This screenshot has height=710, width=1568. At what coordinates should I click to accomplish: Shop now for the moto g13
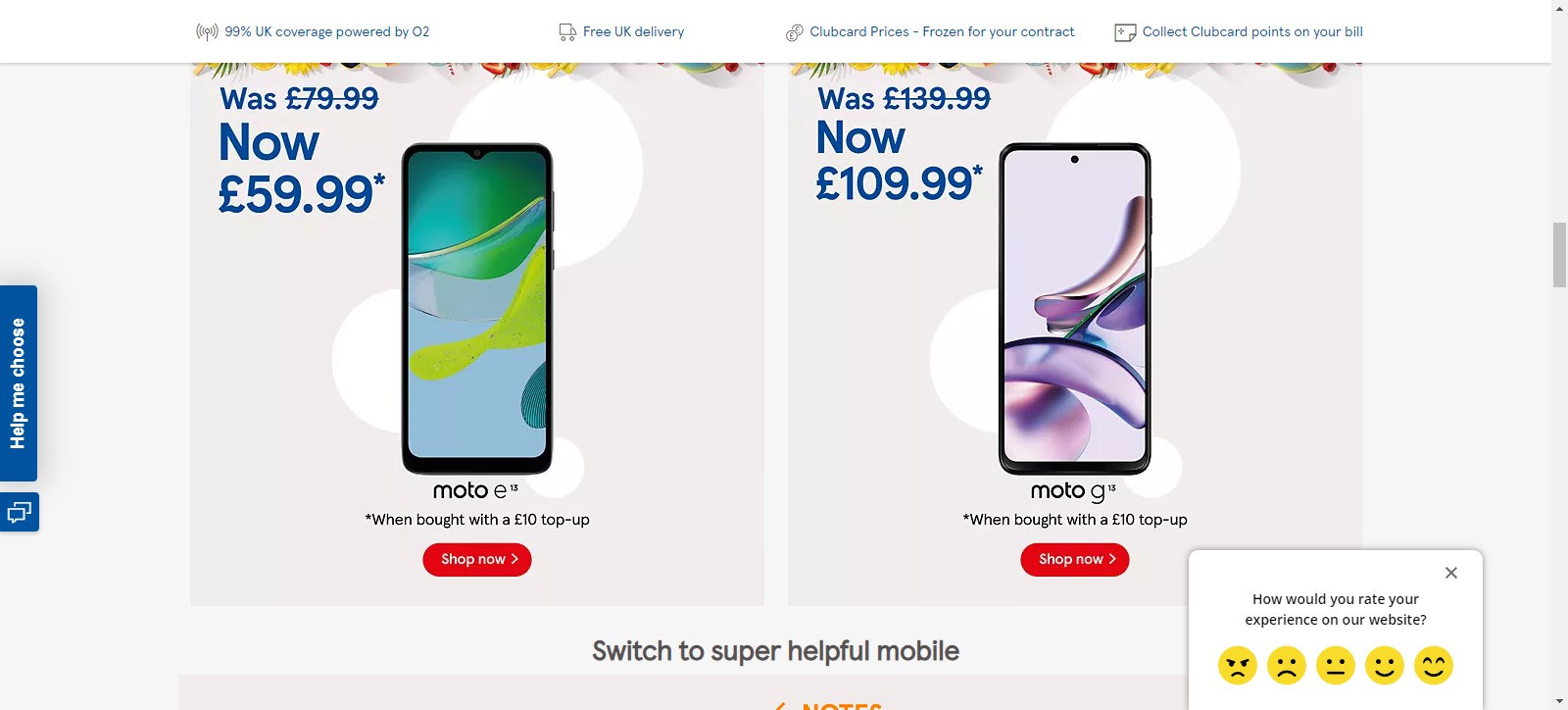click(1075, 559)
